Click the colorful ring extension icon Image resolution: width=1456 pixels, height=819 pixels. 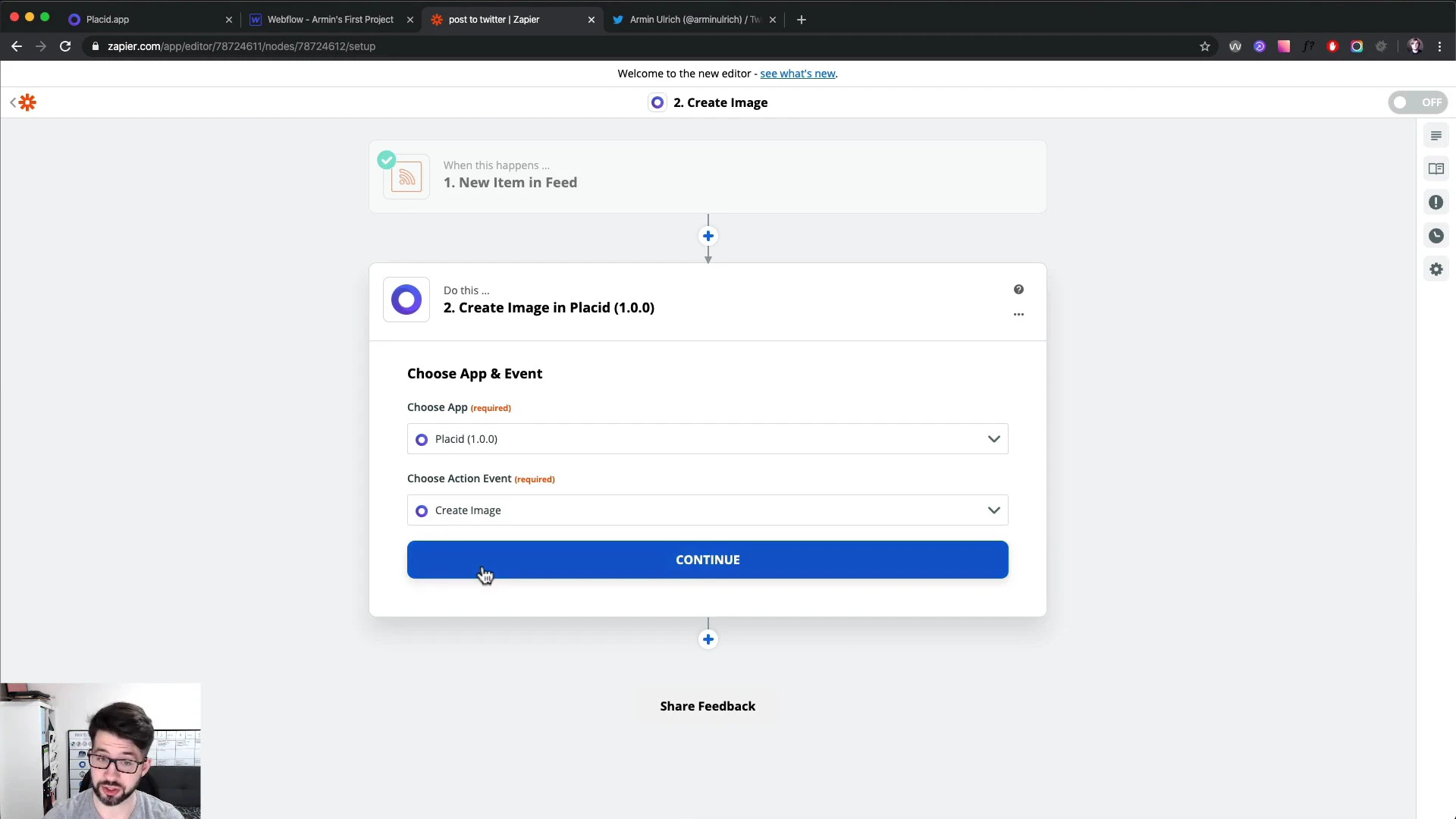click(x=1357, y=46)
